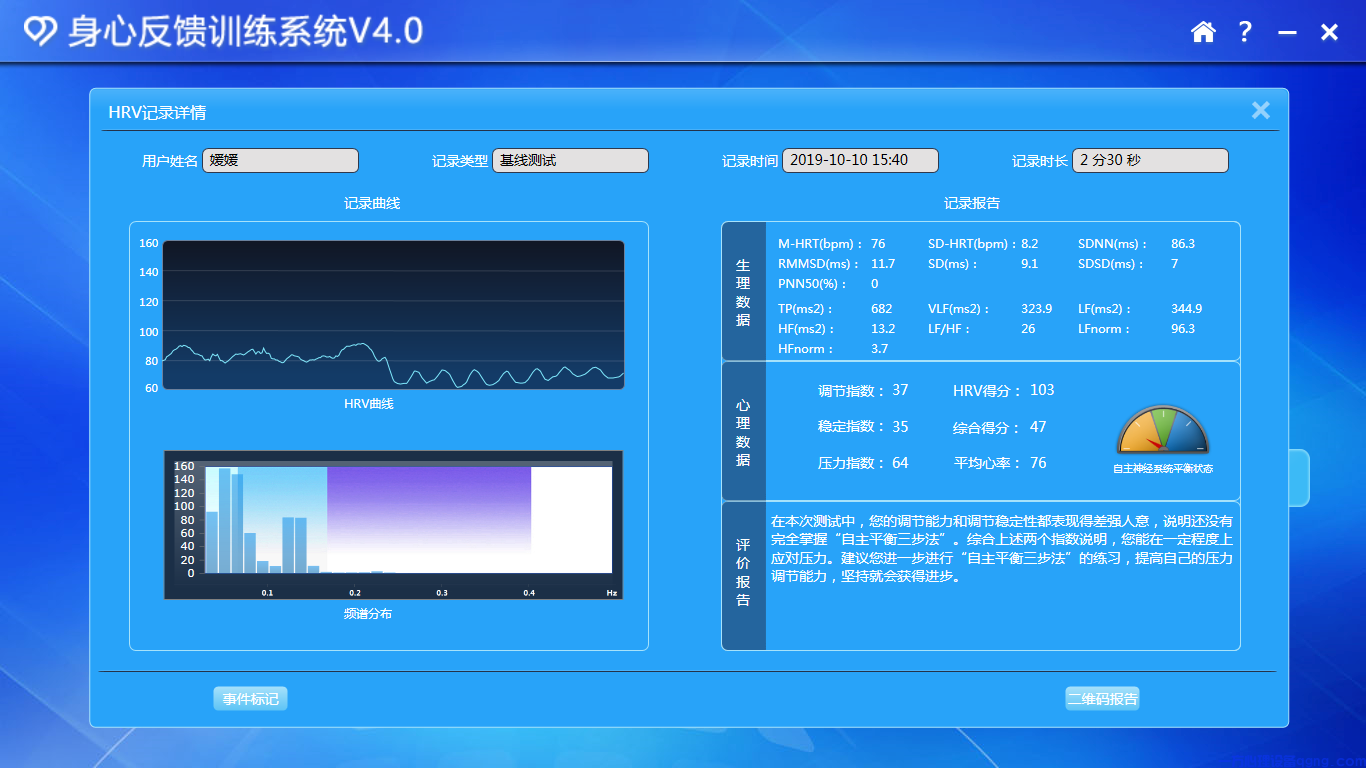The image size is (1366, 768).
Task: Click the Home icon in title bar
Action: [x=1203, y=32]
